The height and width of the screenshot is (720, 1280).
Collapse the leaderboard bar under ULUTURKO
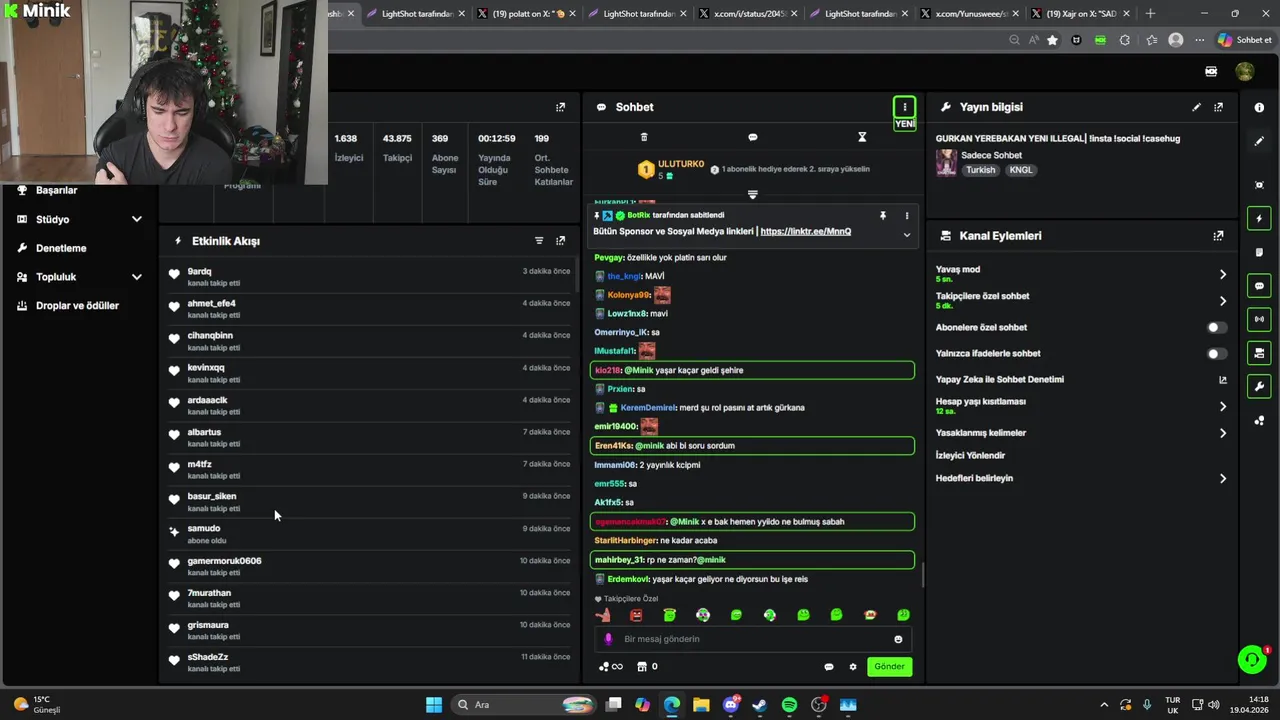753,194
